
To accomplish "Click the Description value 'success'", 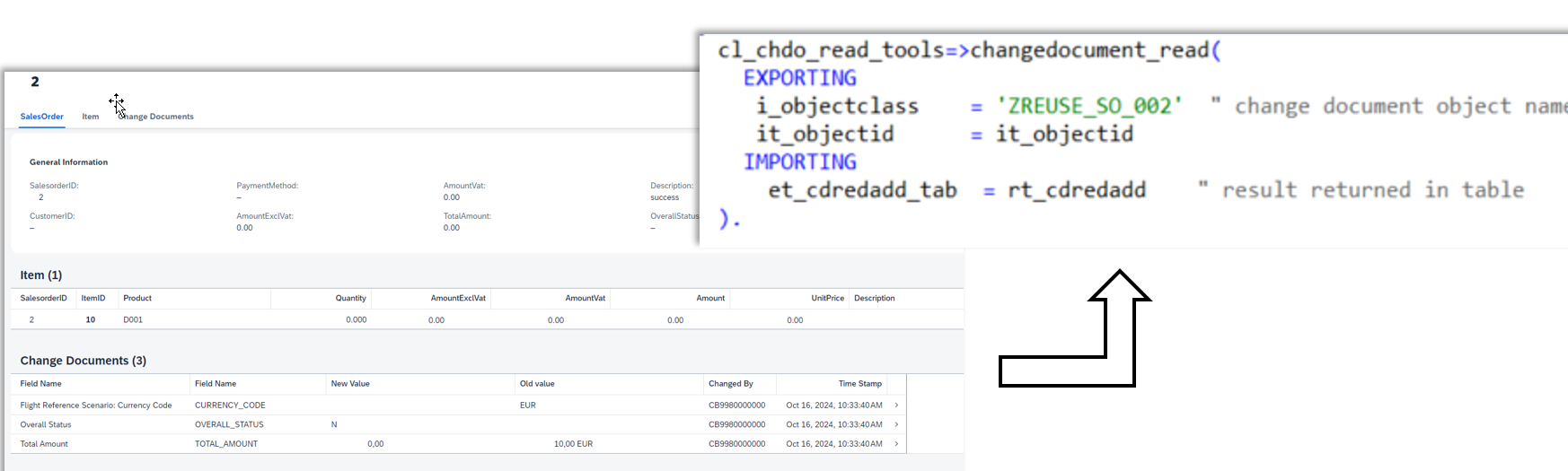I will point(665,197).
